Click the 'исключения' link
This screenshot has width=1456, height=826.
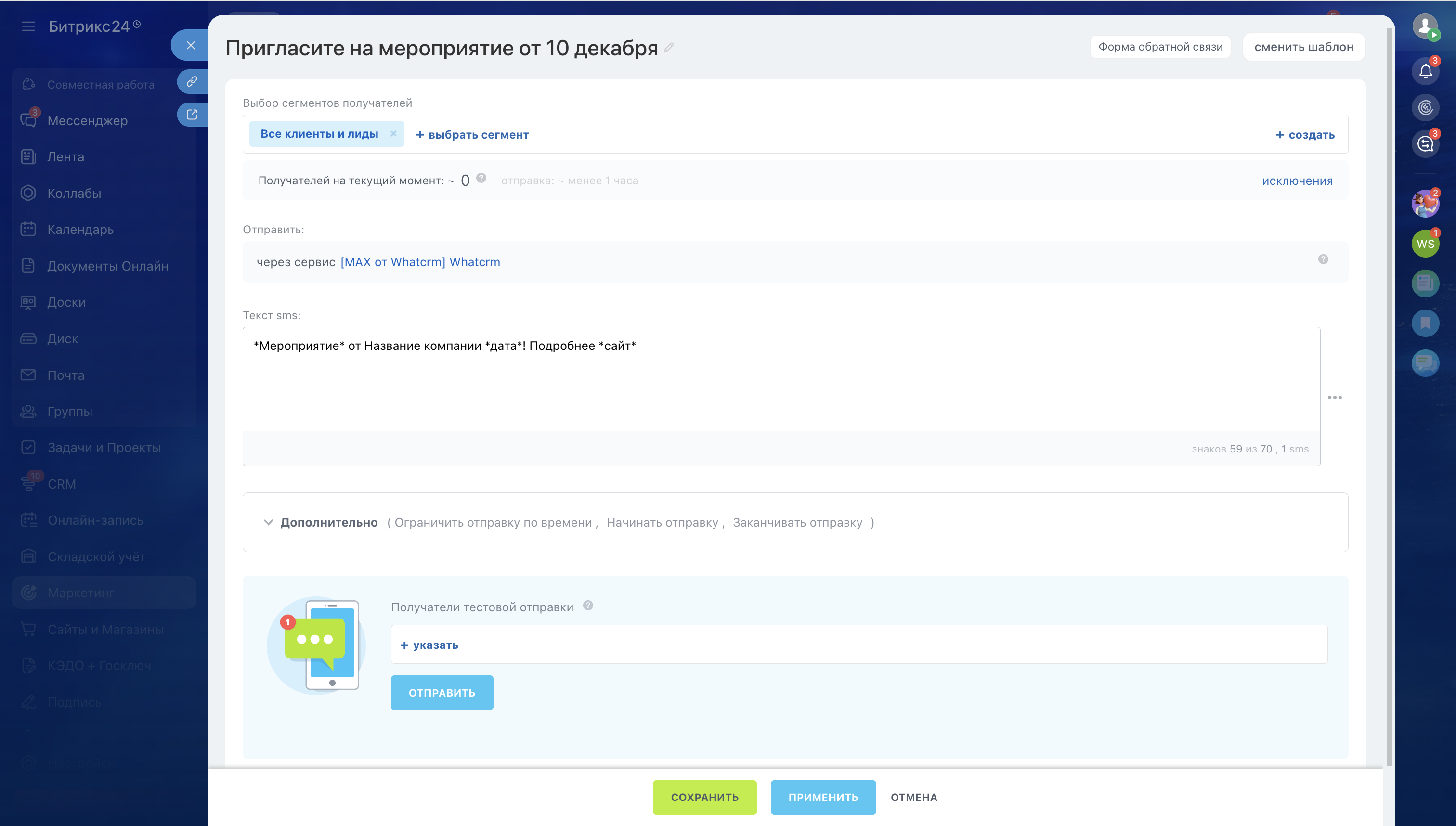(1297, 181)
